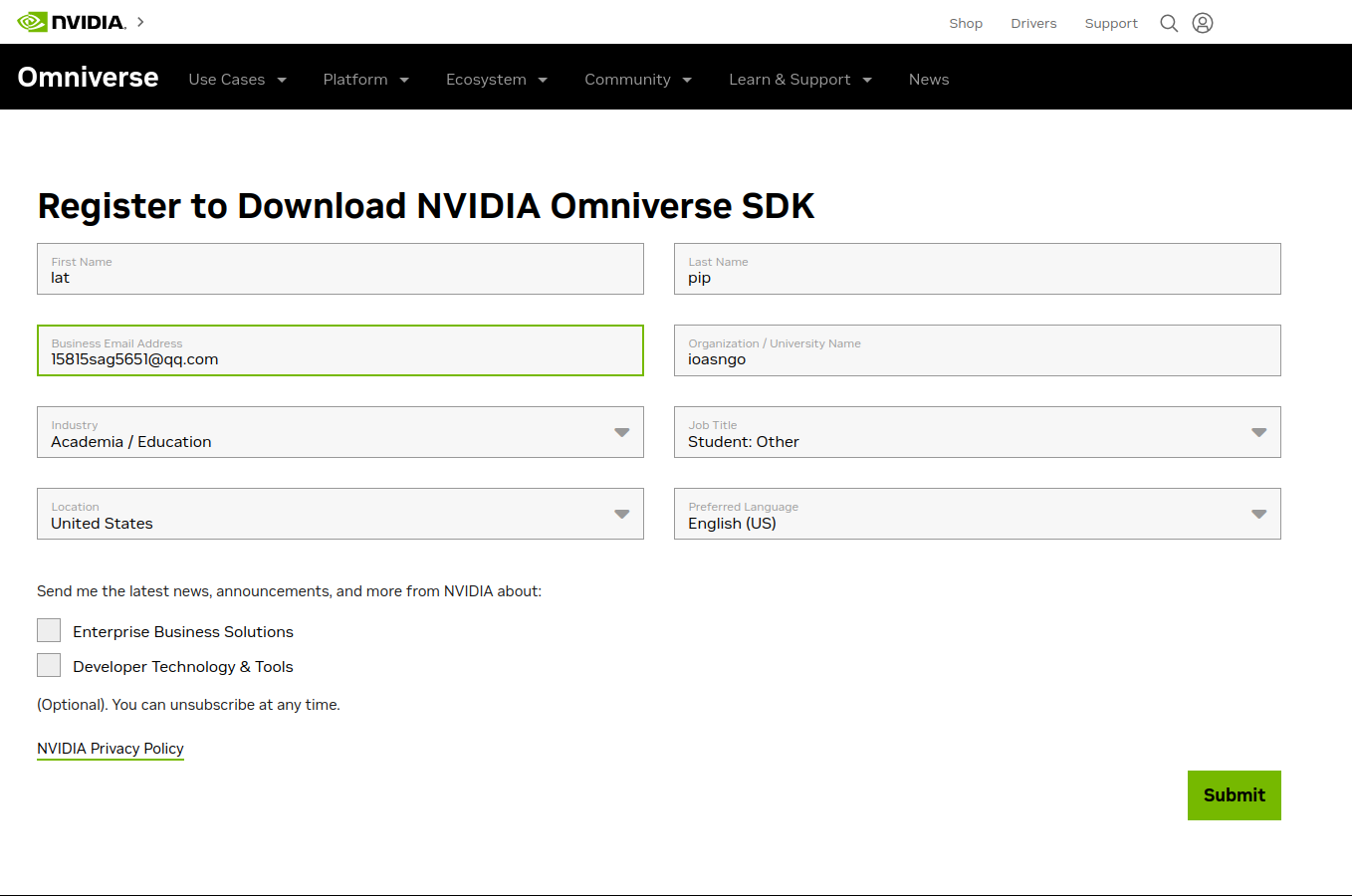Click the NVIDIA logo

point(72,22)
